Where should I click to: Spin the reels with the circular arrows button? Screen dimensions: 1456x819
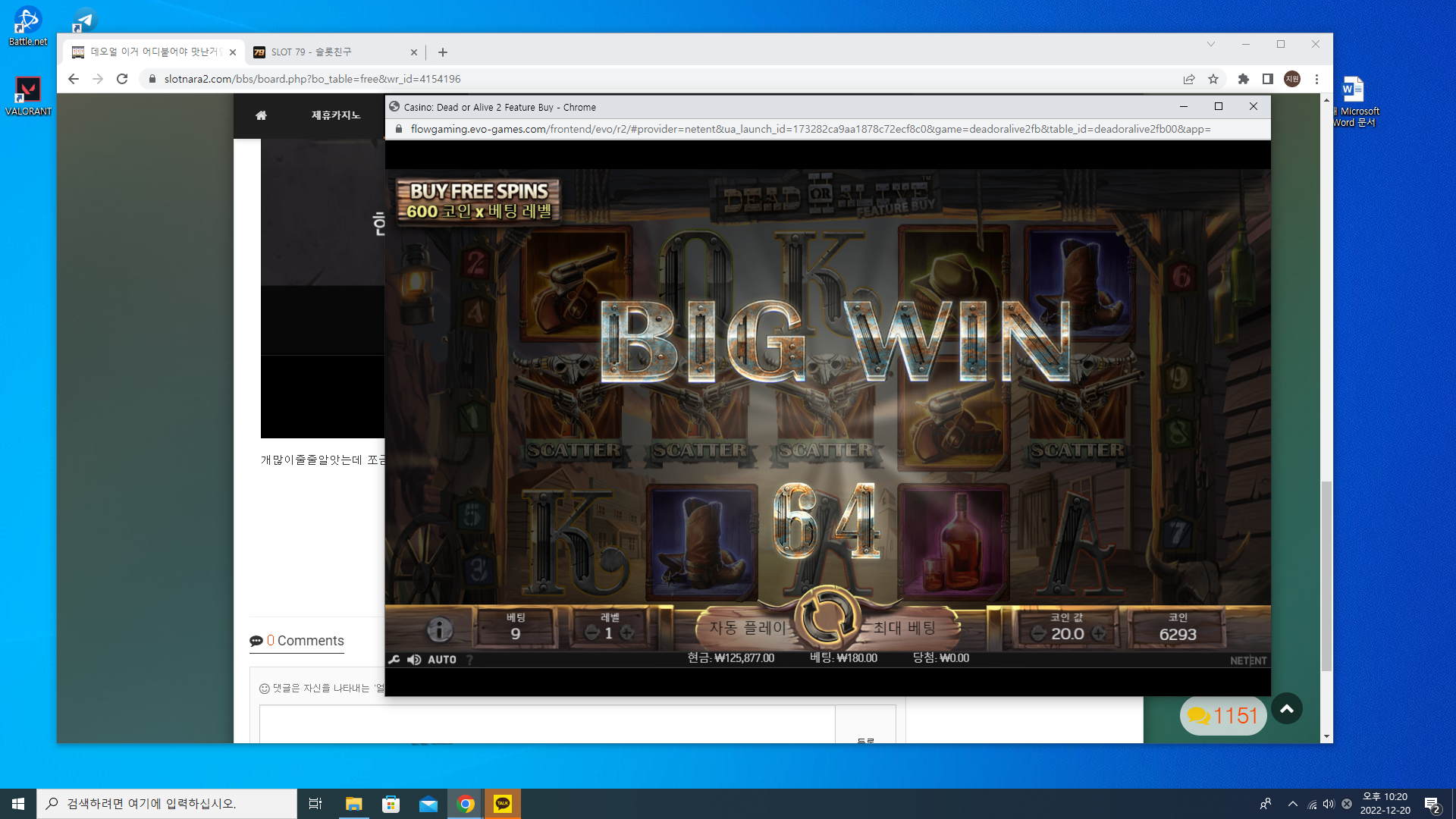pos(828,617)
